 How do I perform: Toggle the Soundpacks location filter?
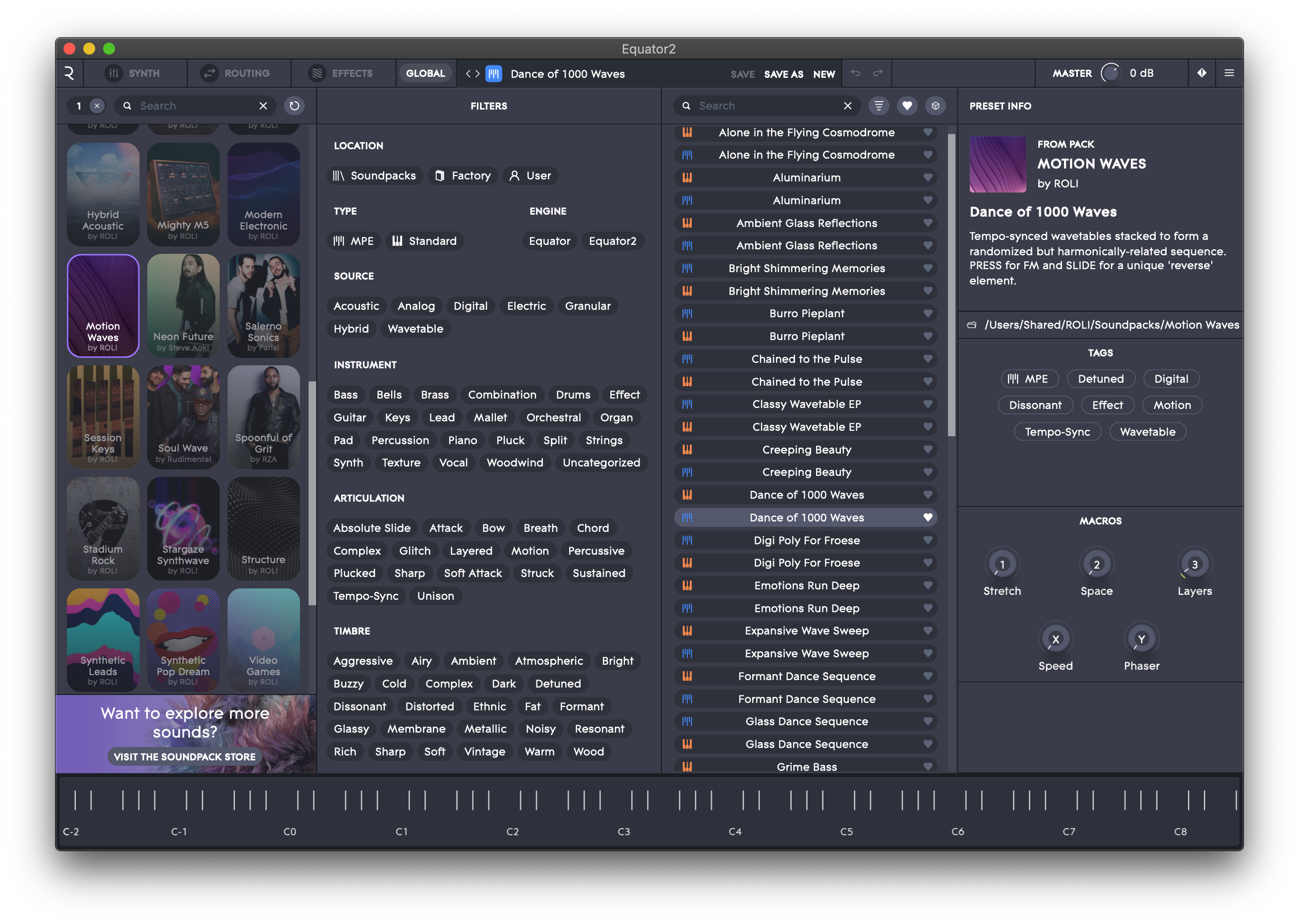click(374, 176)
